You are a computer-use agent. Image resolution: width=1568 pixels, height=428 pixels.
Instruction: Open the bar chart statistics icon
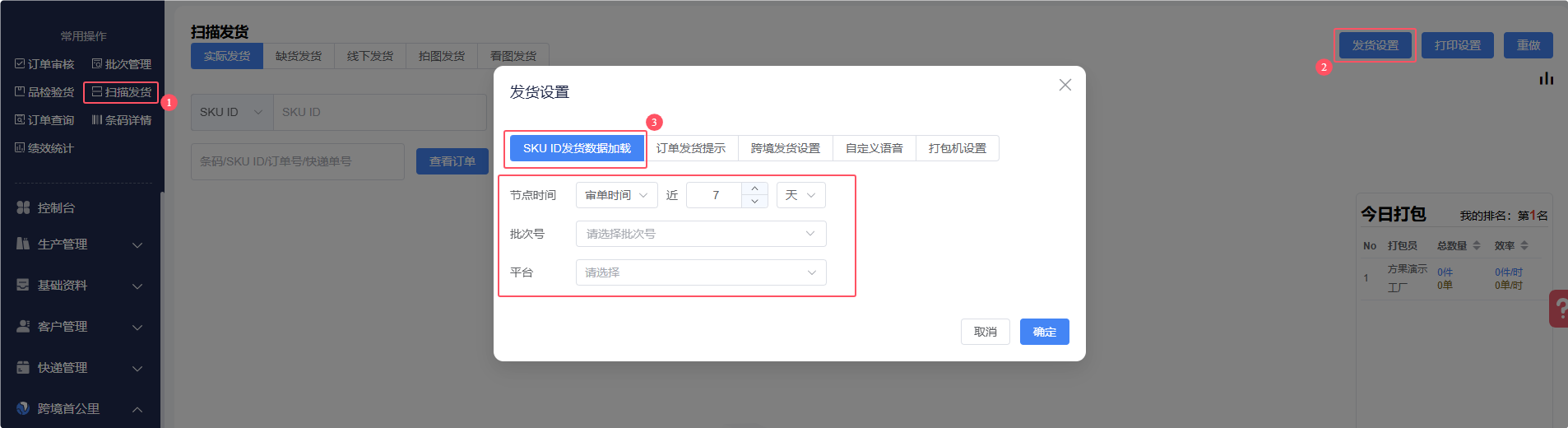click(1547, 79)
